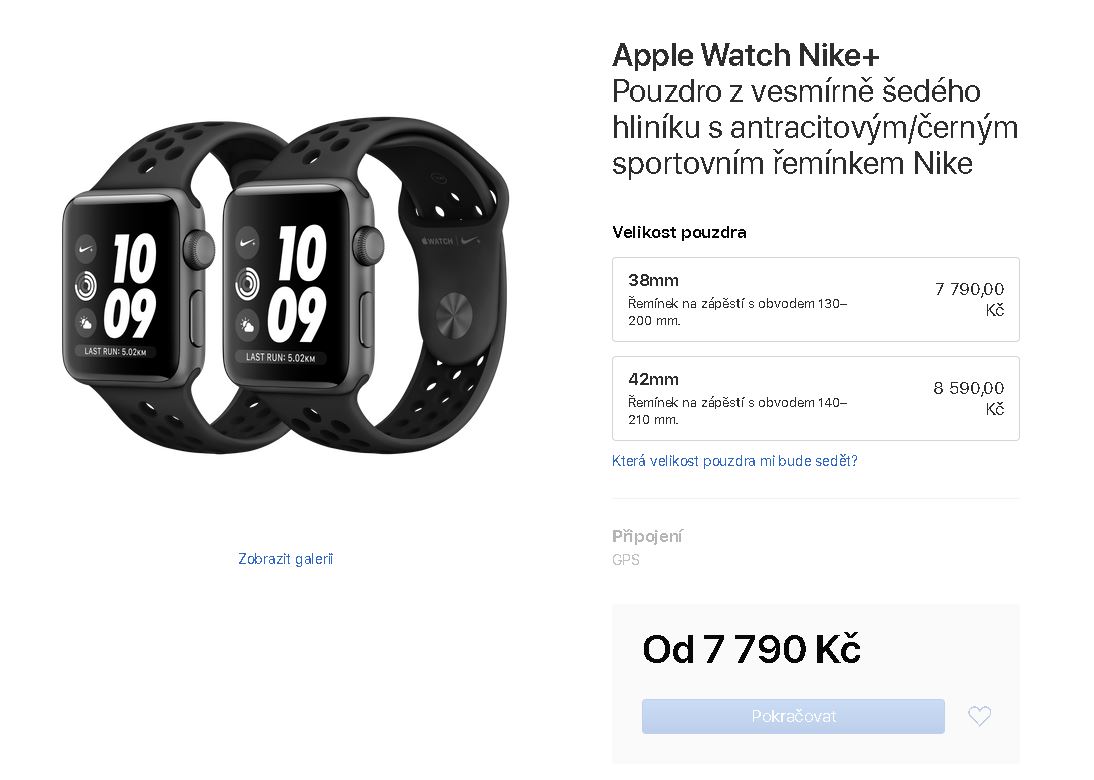Click Nike swoosh complication on left watch
This screenshot has width=1094, height=780.
coord(86,248)
